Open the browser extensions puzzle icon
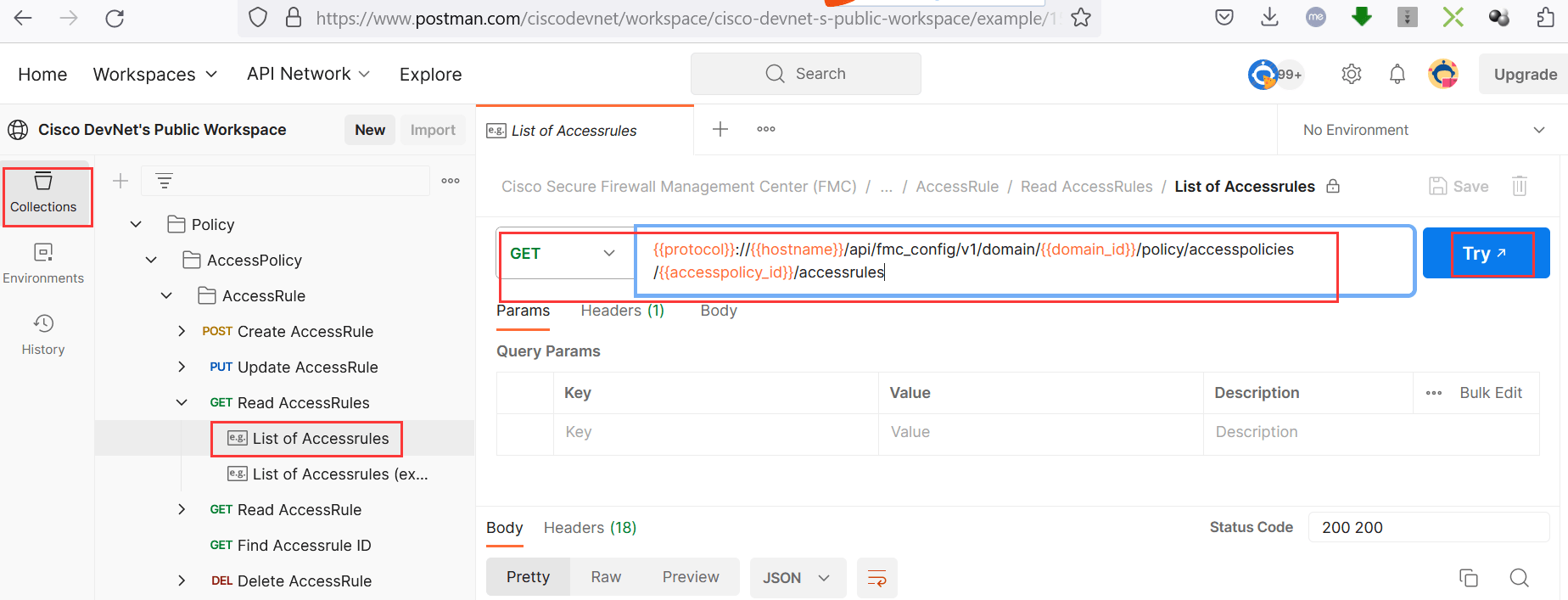Image resolution: width=1568 pixels, height=600 pixels. (1546, 17)
